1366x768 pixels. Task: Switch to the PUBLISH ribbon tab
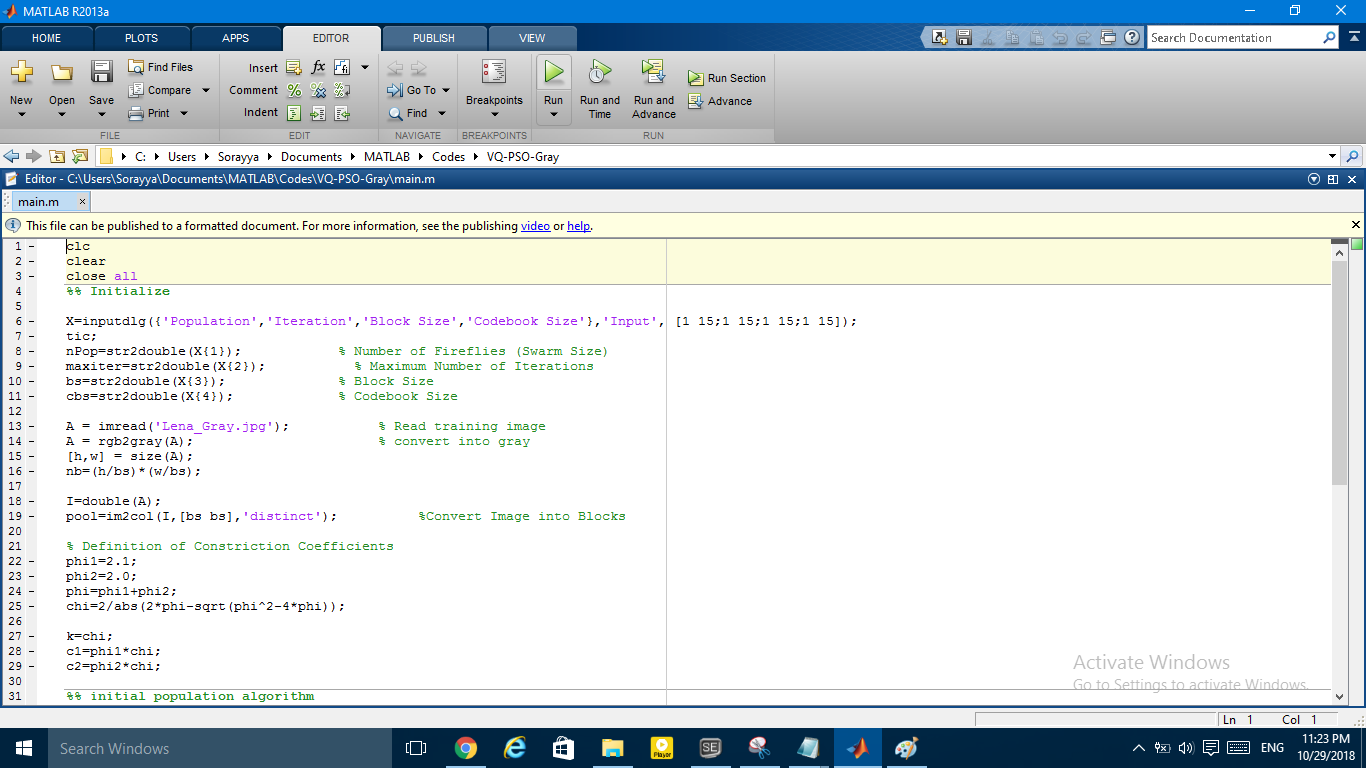434,38
